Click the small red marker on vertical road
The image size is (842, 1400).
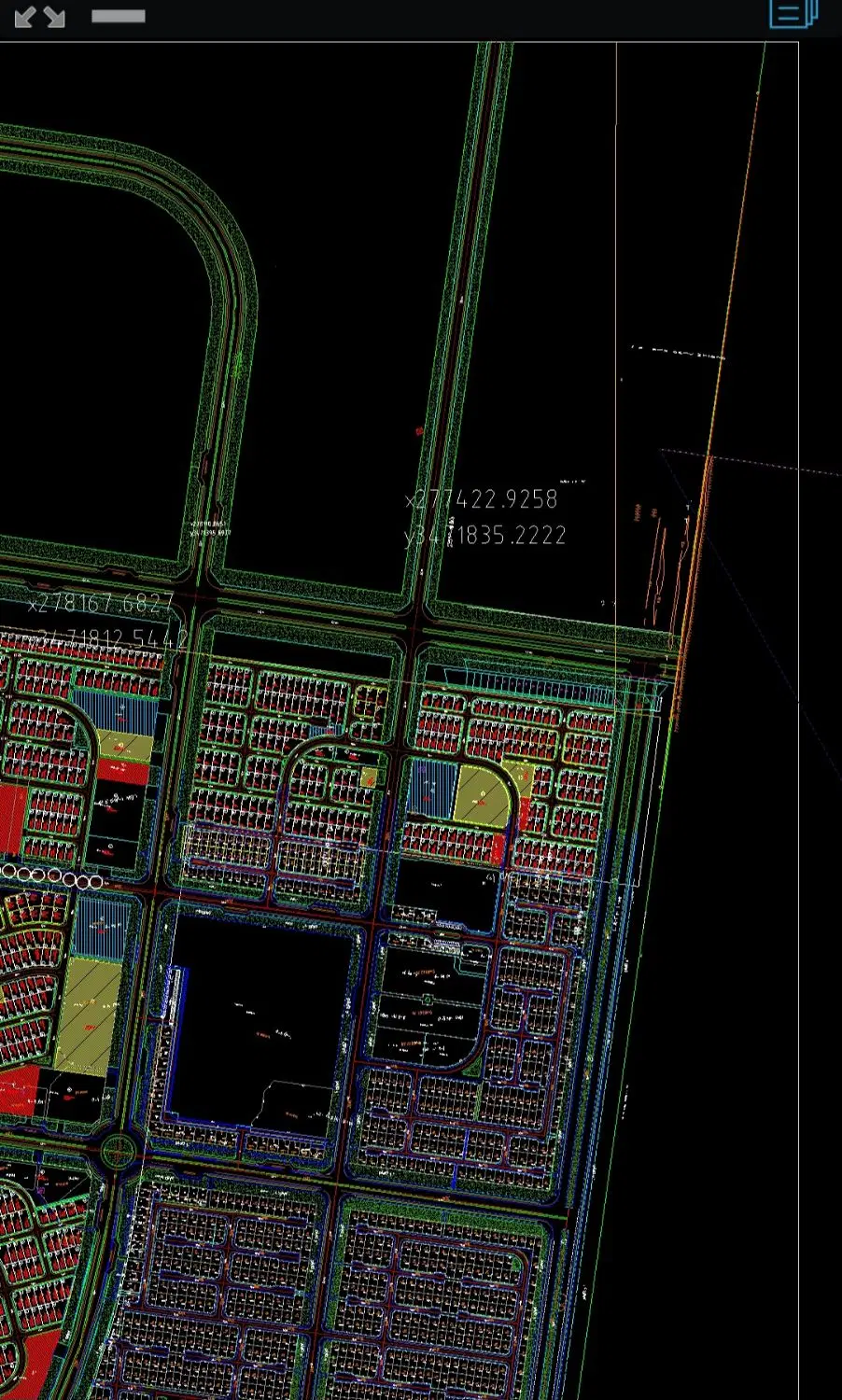(x=419, y=431)
